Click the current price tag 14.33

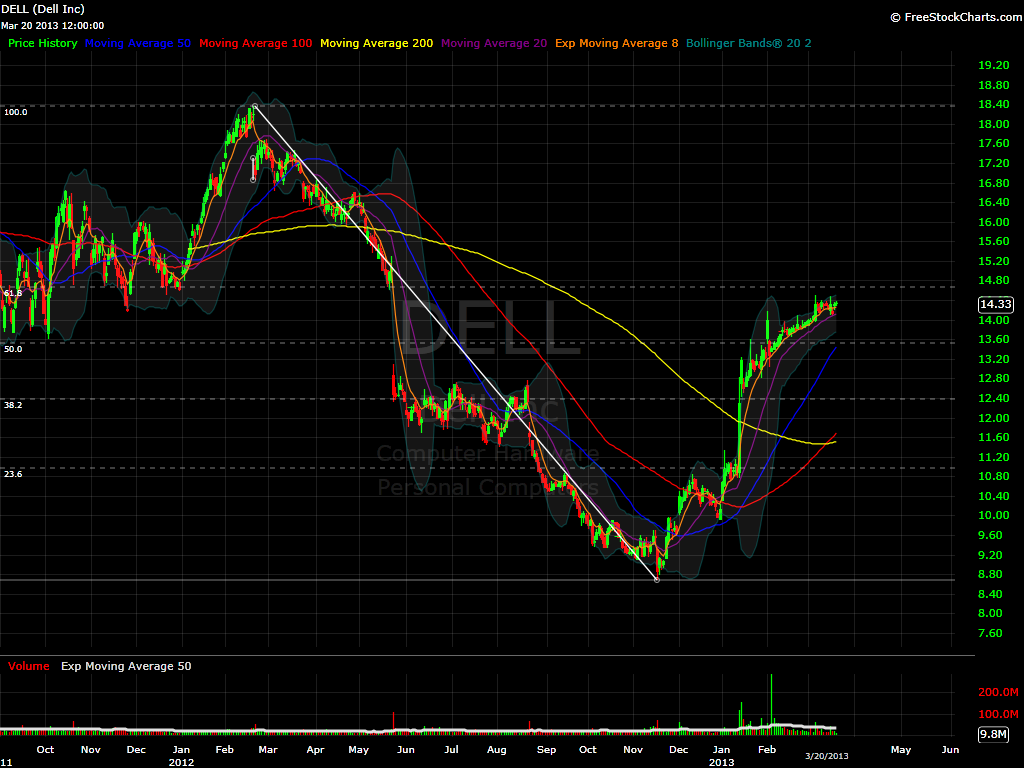996,304
